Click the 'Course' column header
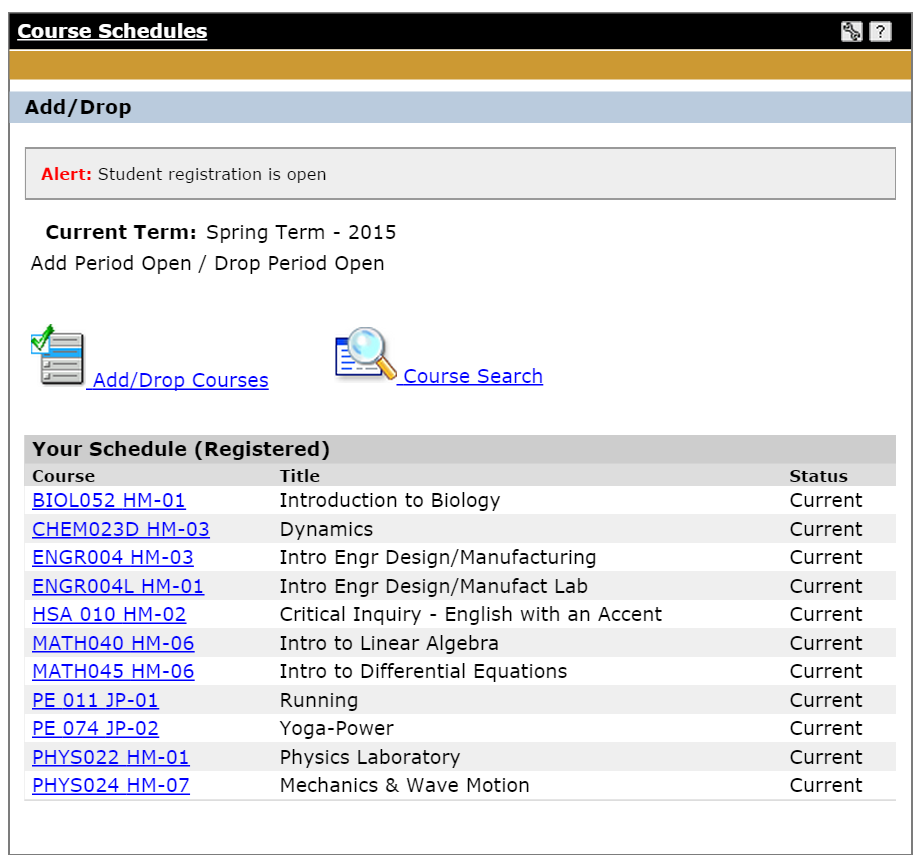 64,476
